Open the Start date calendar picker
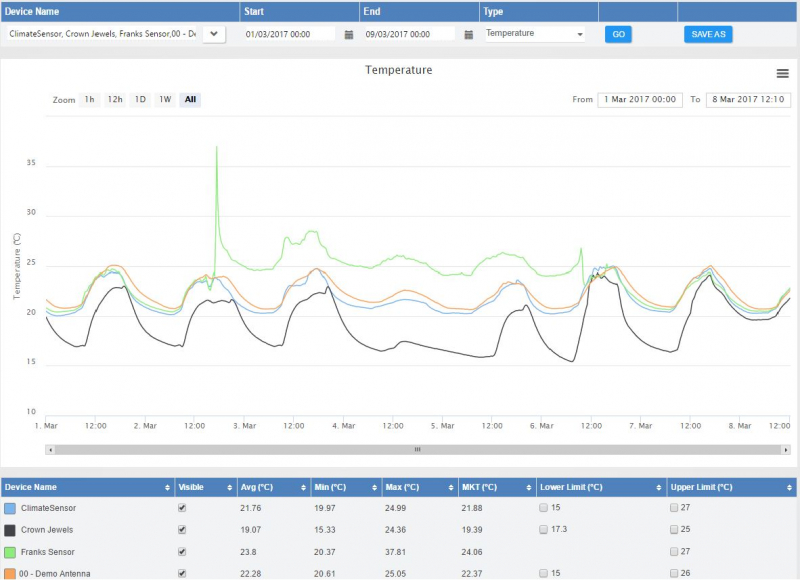 pyautogui.click(x=349, y=35)
